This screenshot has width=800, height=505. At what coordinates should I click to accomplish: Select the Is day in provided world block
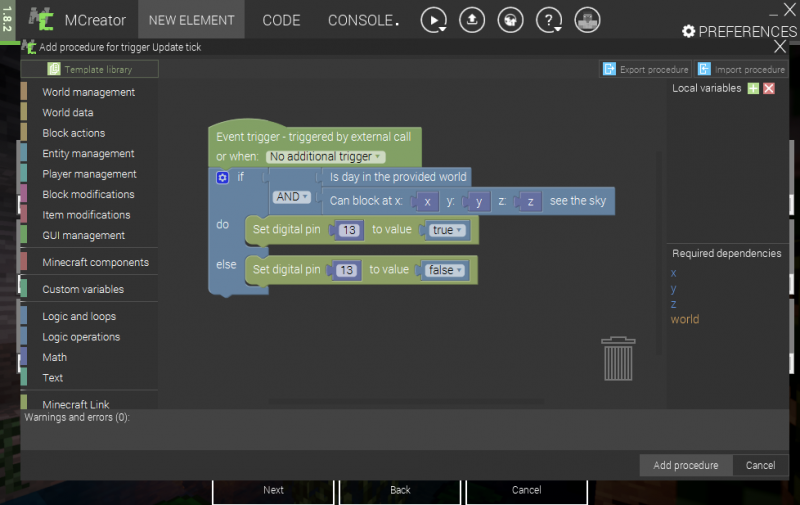[397, 177]
